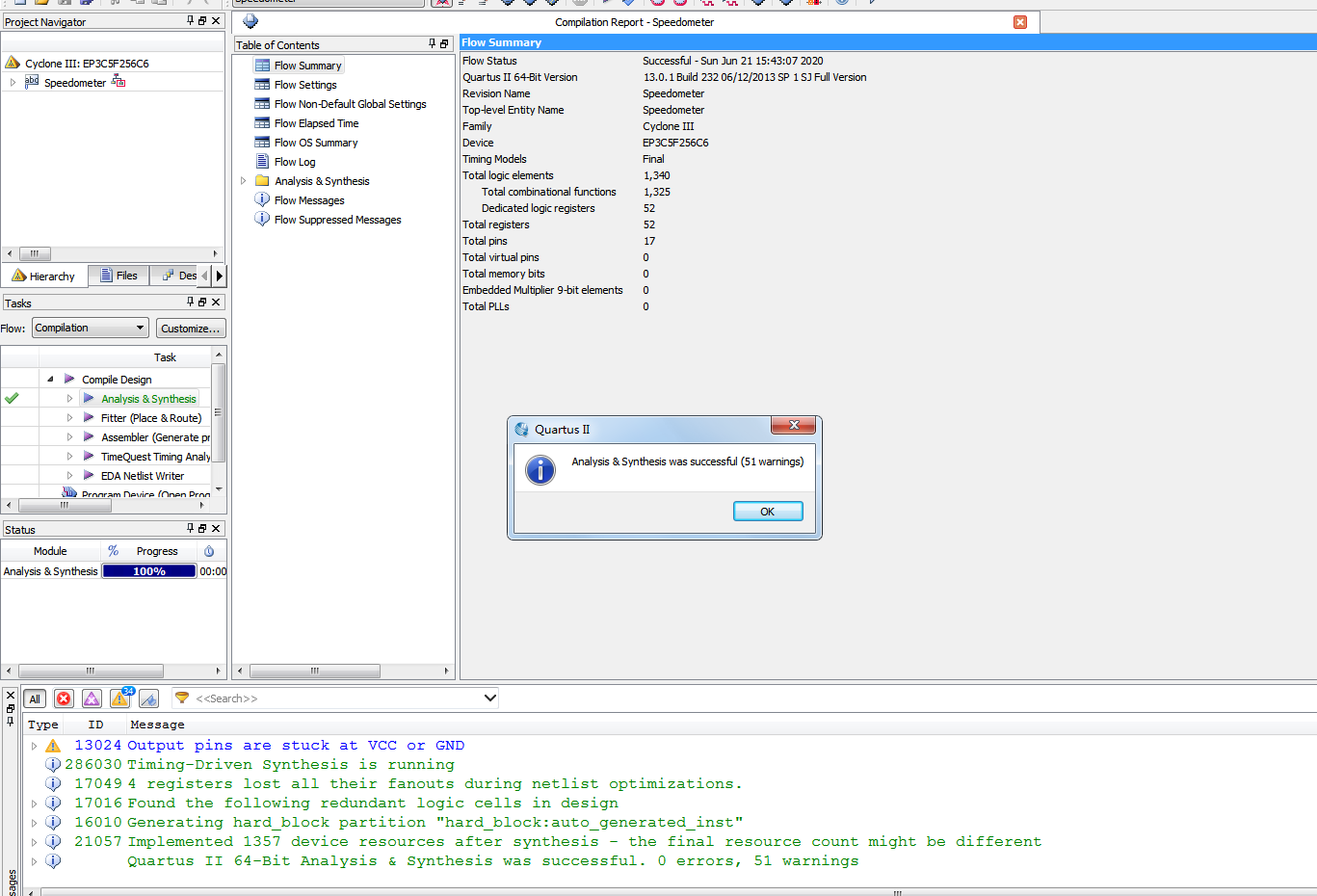This screenshot has width=1317, height=896.
Task: Expand the Fitter (Place & Route) task
Action: tap(69, 418)
